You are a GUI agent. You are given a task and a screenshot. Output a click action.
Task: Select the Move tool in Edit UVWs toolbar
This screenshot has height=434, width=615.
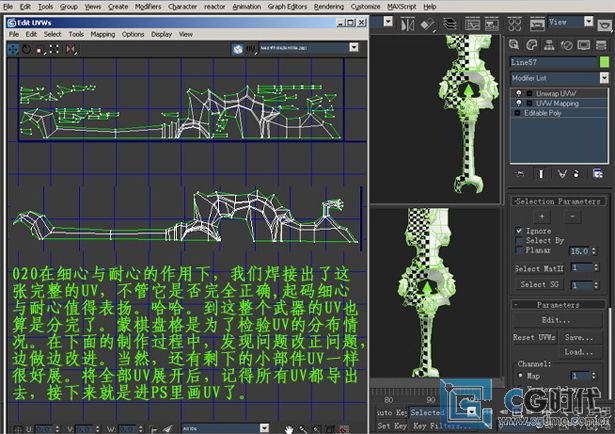13,49
